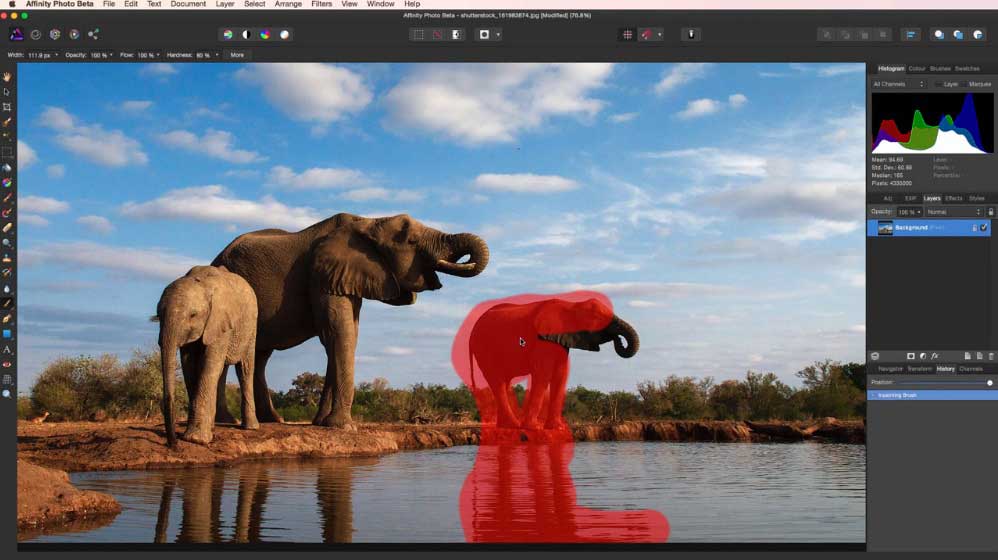This screenshot has width=998, height=560.
Task: Select the Zoom tool at toolbar bottom
Action: [7, 394]
